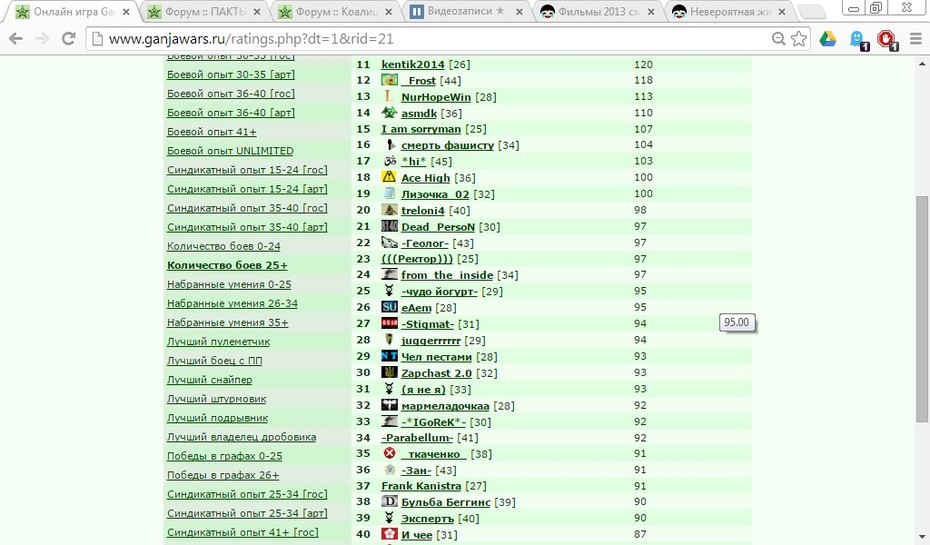Open rating Набранные умения 35+
Screen dimensions: 930x545
click(228, 323)
